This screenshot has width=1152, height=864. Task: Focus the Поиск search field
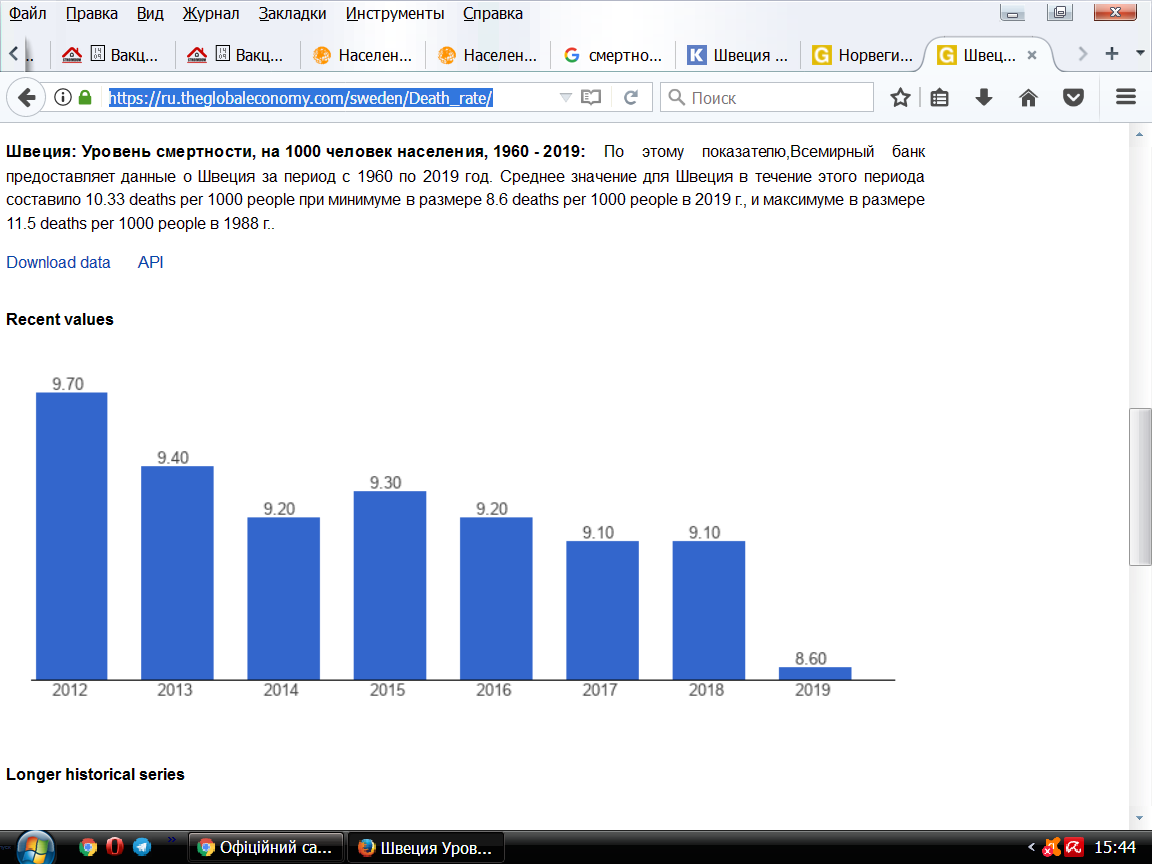click(x=767, y=98)
